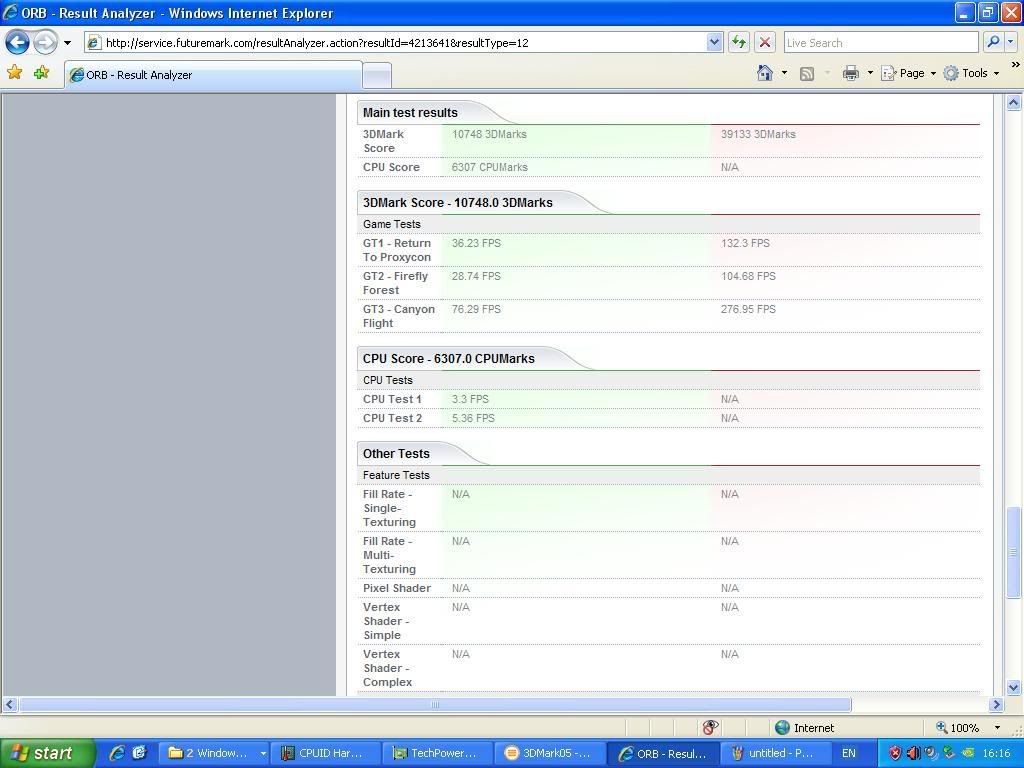1024x768 pixels.
Task: Click the privacy report eye icon
Action: [x=710, y=727]
